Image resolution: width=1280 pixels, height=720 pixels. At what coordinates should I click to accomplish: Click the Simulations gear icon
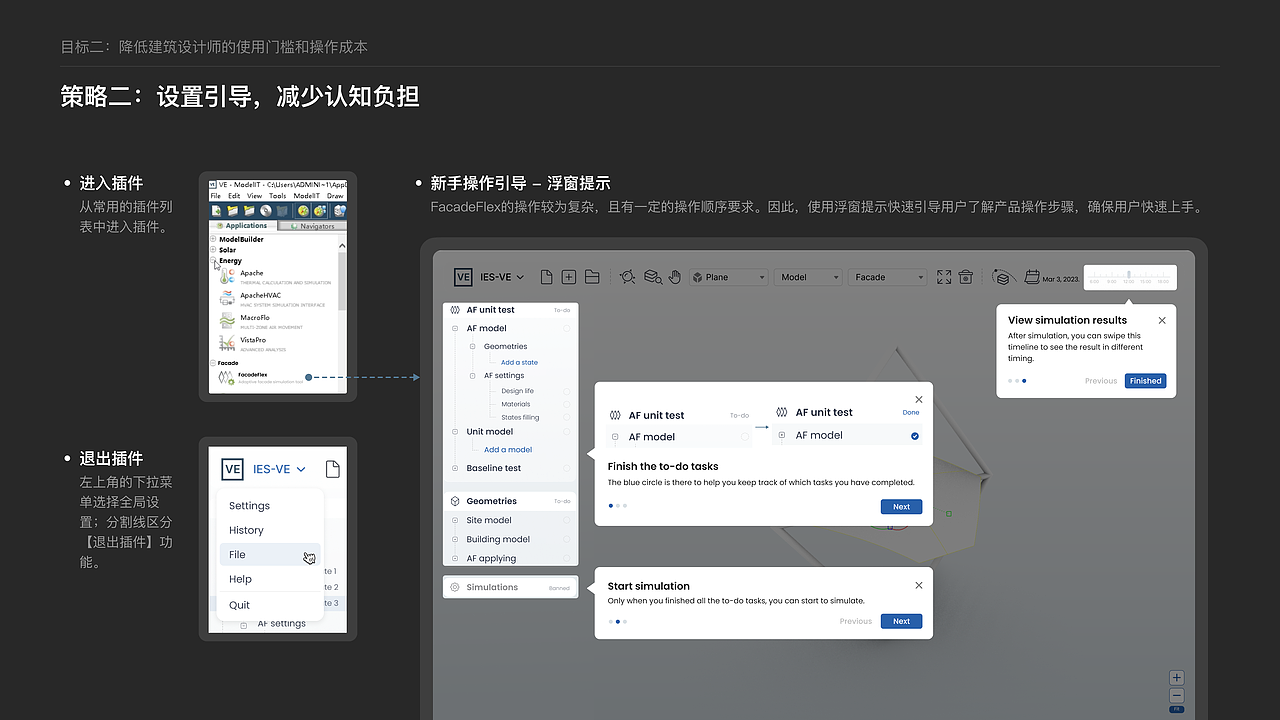click(x=455, y=587)
